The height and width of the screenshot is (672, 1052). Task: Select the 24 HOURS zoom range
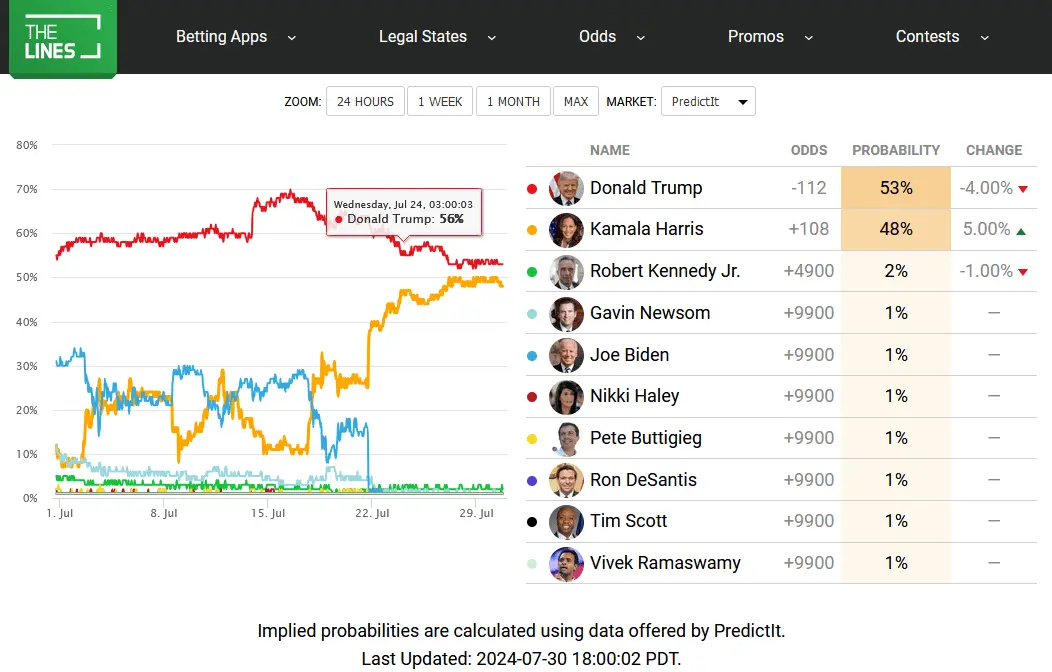click(x=365, y=102)
